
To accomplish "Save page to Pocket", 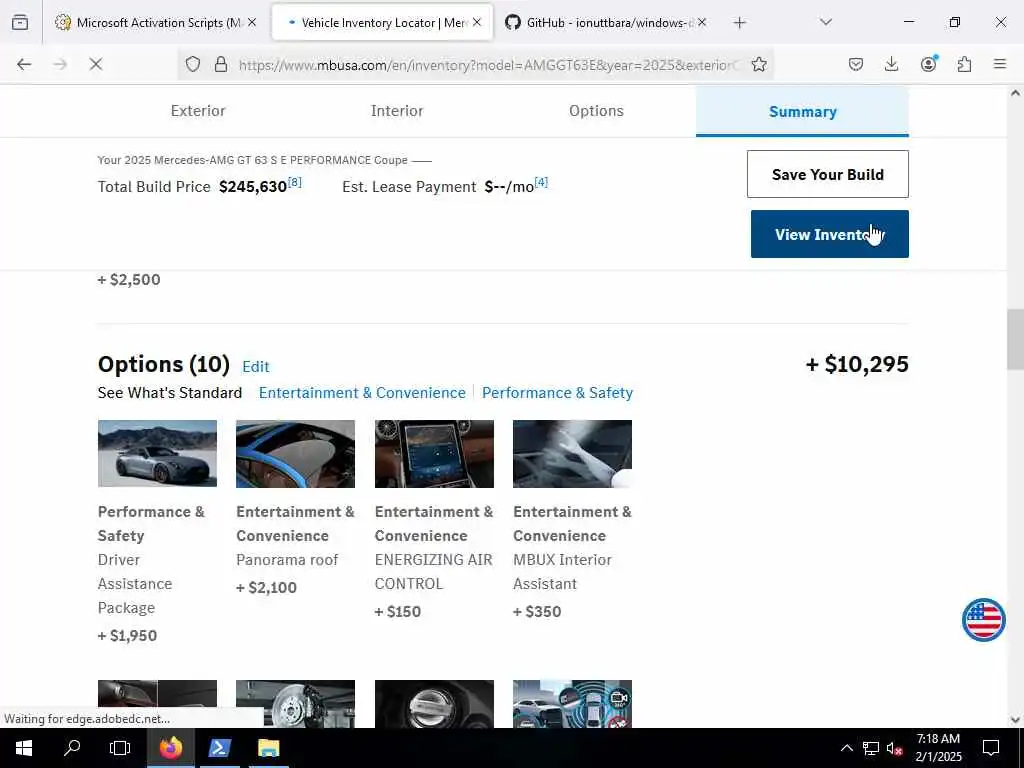I will click(x=856, y=64).
